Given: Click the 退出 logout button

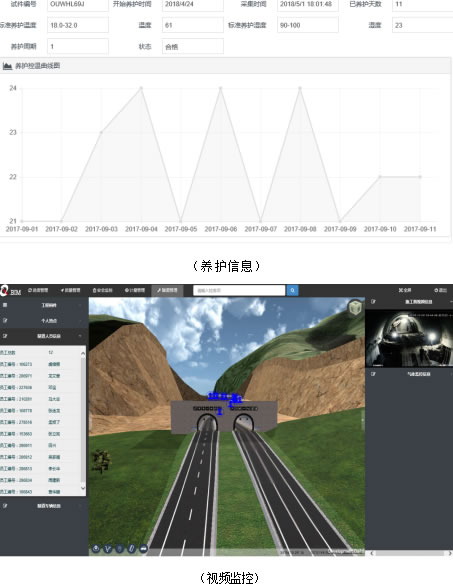Looking at the screenshot, I should [x=440, y=290].
